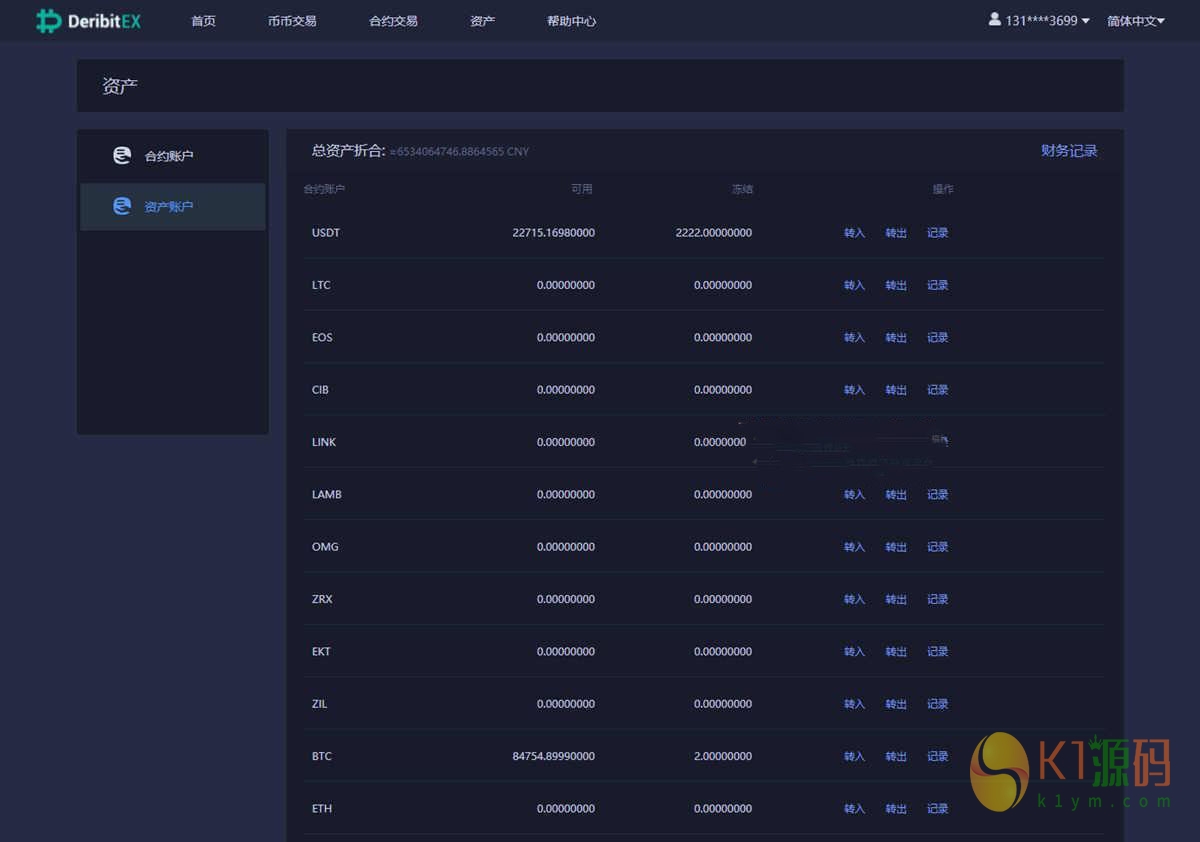Screen dimensions: 1200x842
Task: Open the 合约交易 menu item
Action: (x=393, y=21)
